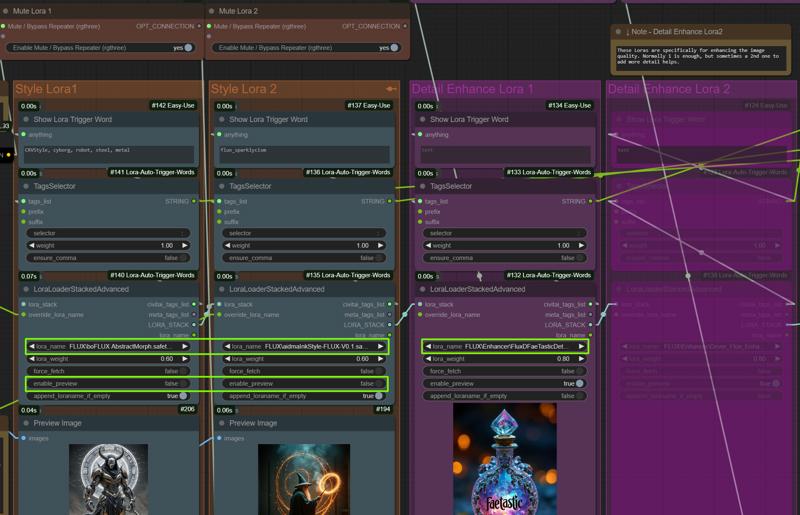Click the prefix input slot in Detail Enhance Lora 1 TagsSelector

[x=420, y=212]
